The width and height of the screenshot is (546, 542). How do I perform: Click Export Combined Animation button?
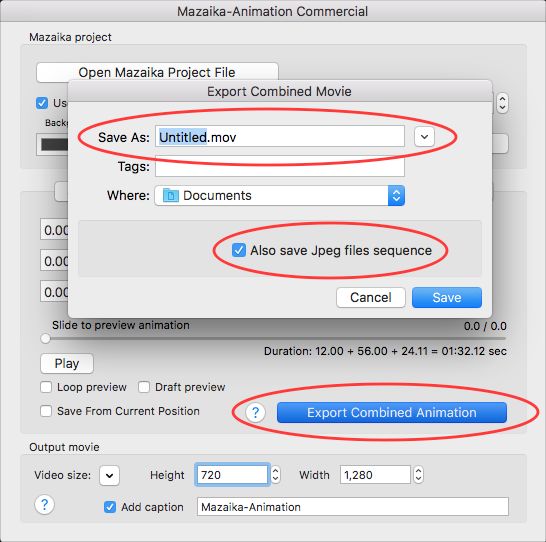(x=392, y=413)
